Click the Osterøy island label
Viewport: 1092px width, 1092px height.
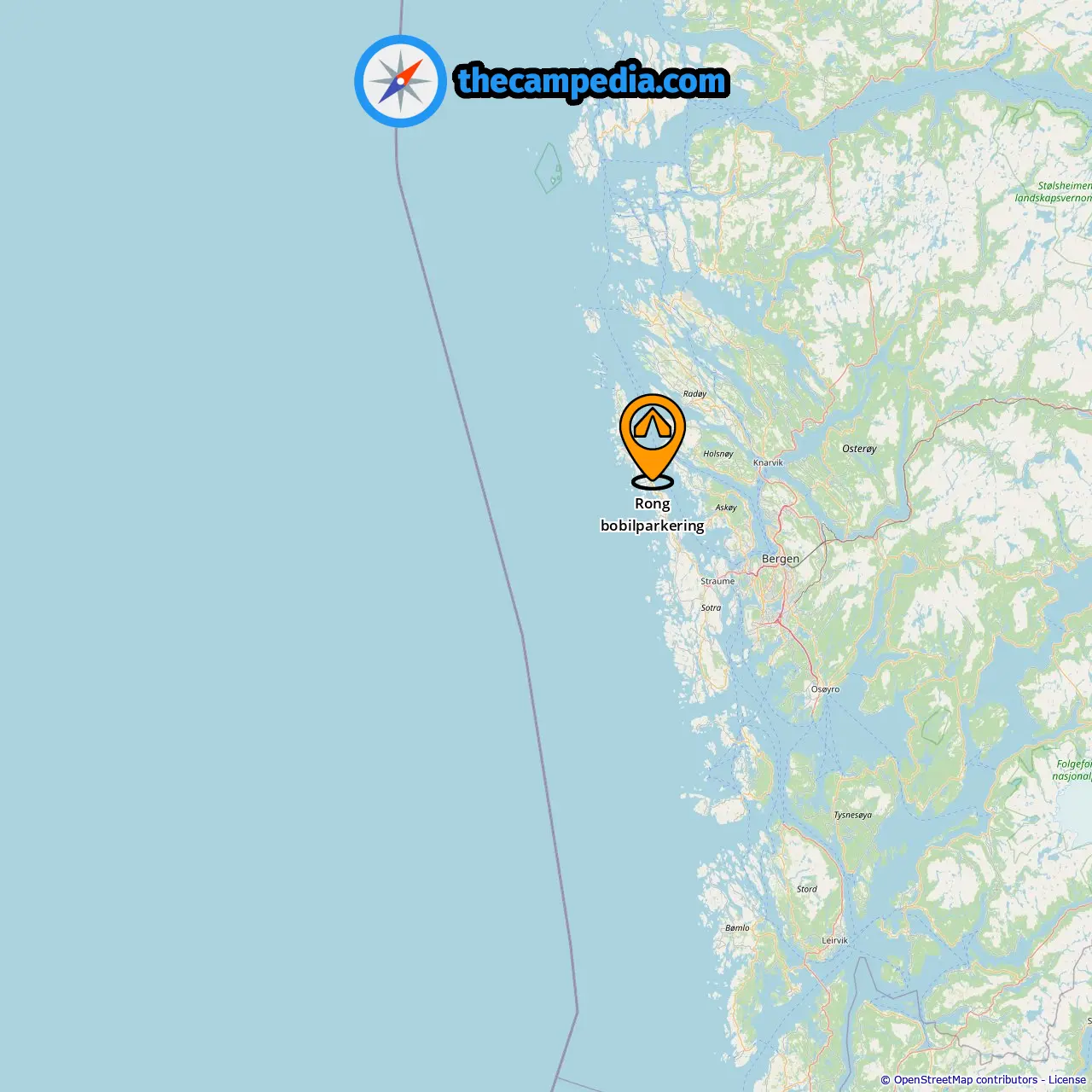[x=859, y=449]
